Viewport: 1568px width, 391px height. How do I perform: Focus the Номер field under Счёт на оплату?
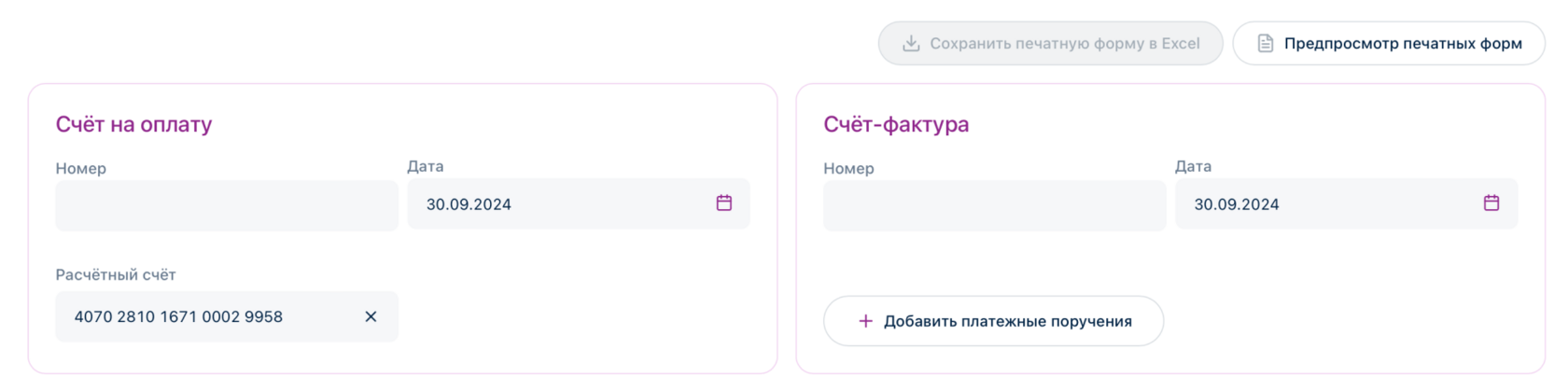click(x=226, y=206)
